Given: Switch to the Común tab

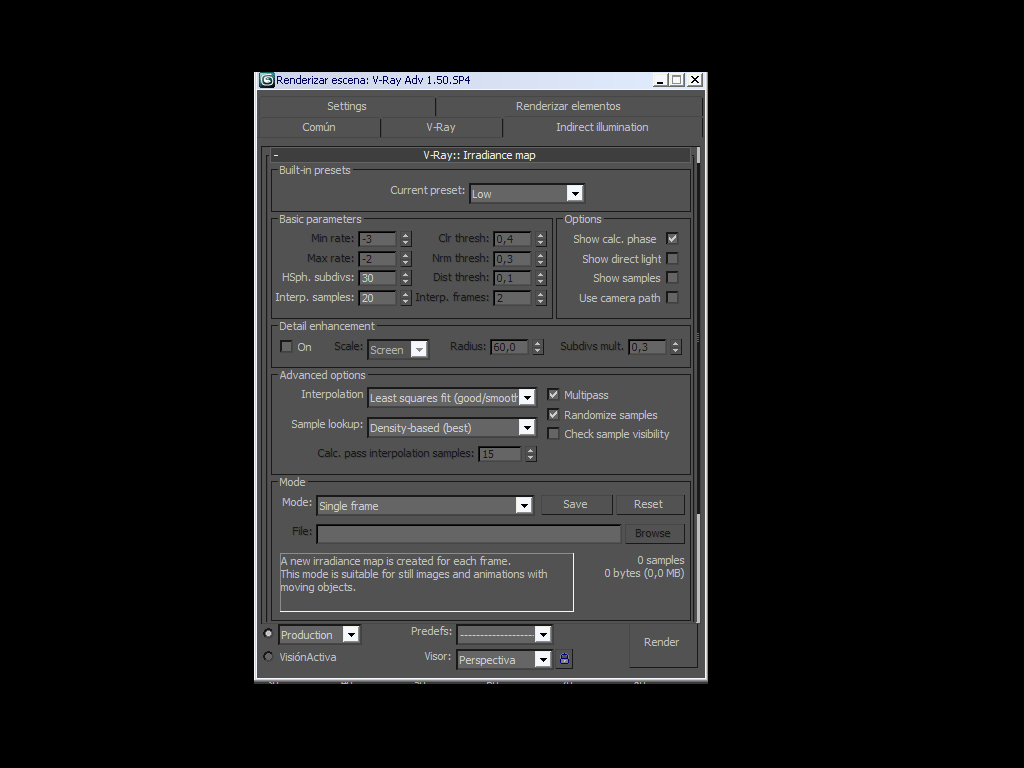Looking at the screenshot, I should [x=319, y=127].
